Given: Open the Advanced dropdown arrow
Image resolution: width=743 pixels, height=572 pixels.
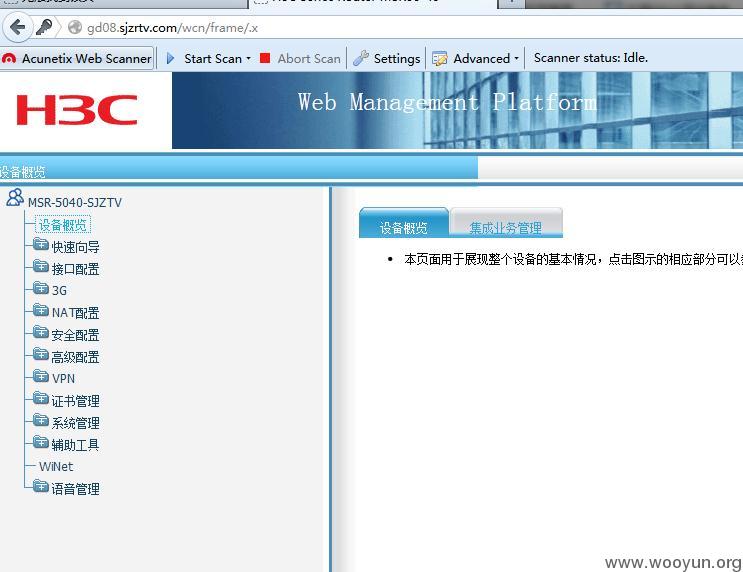Looking at the screenshot, I should pos(516,59).
